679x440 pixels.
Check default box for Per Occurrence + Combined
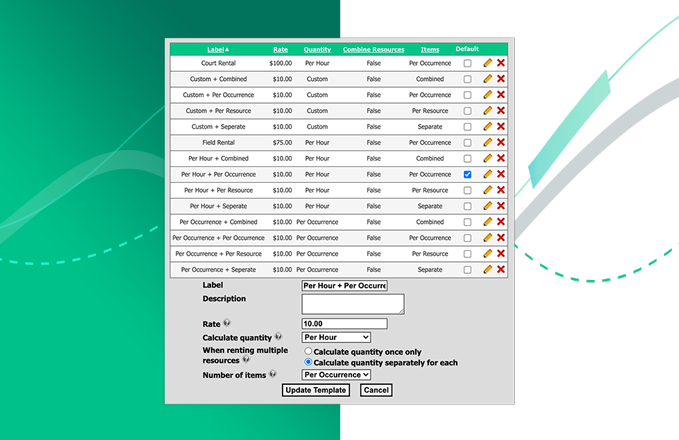pyautogui.click(x=467, y=222)
